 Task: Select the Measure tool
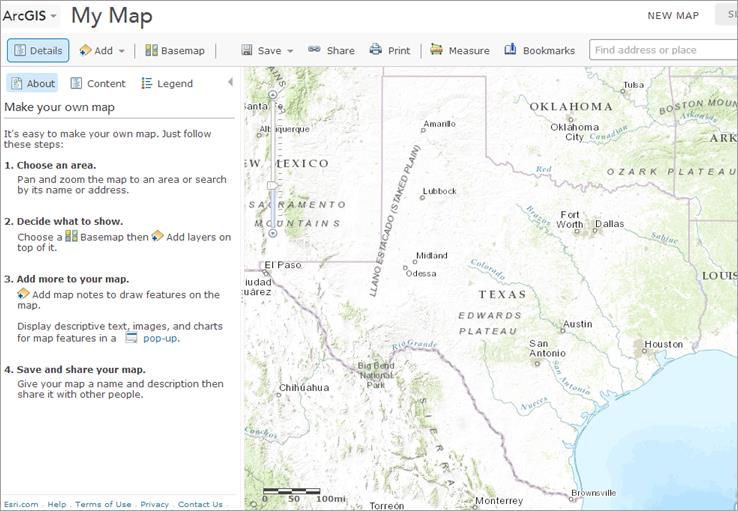[x=460, y=50]
